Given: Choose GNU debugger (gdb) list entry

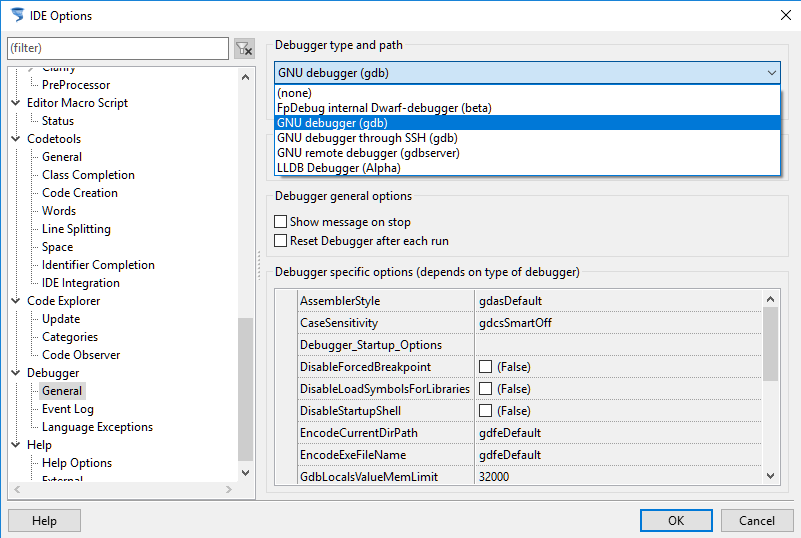Looking at the screenshot, I should pos(527,123).
